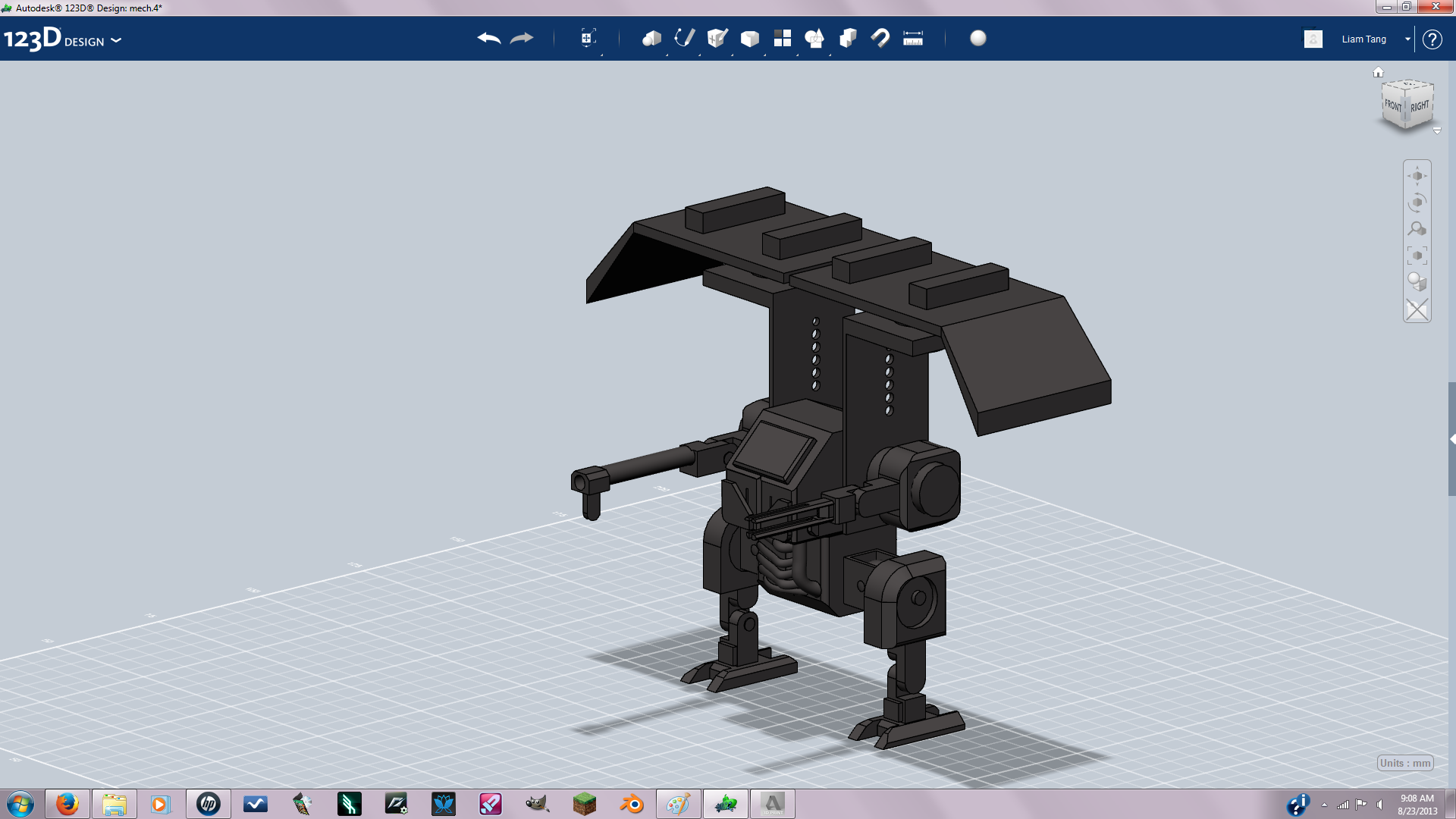Open the Paint palette taskbar icon
This screenshot has height=819, width=1456.
679,804
